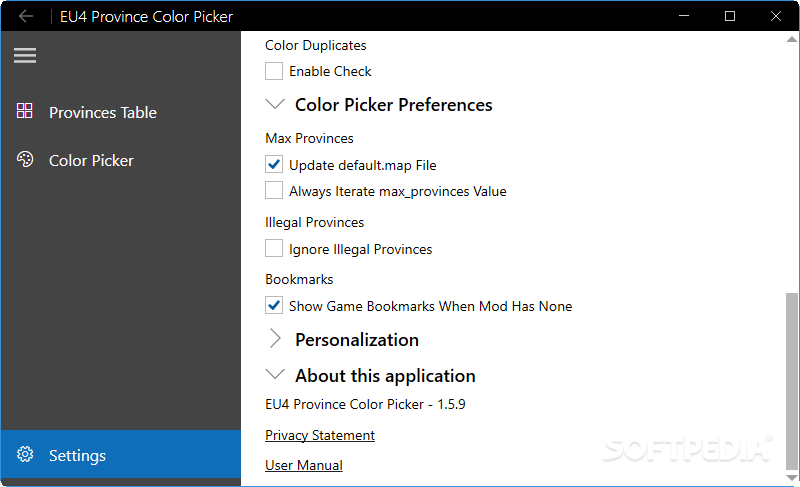Click the 'Illegal Provinces' label
This screenshot has width=800, height=487.
tap(314, 222)
